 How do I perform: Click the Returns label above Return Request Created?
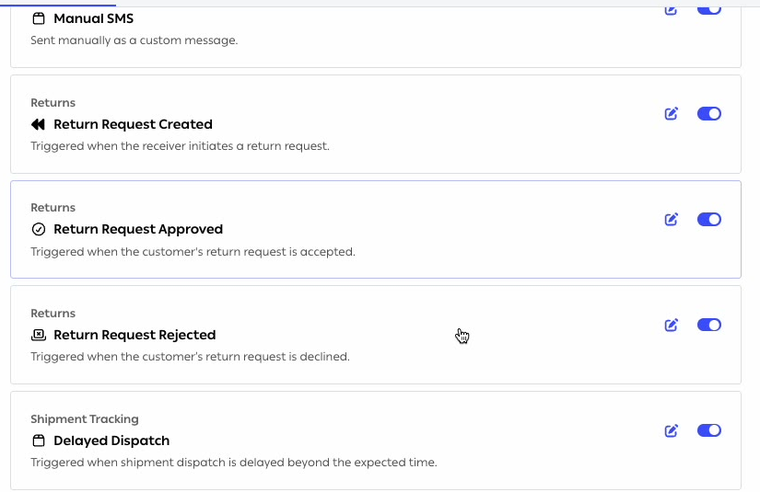53,103
